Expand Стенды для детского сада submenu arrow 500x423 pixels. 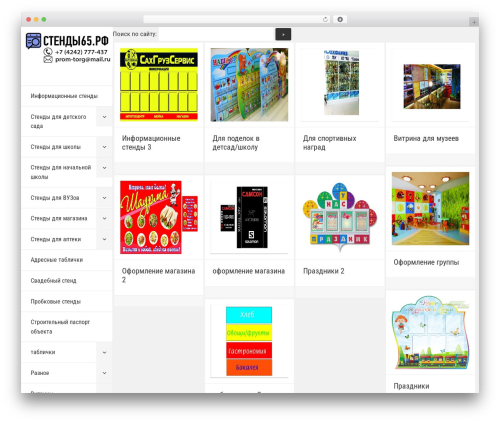point(104,117)
